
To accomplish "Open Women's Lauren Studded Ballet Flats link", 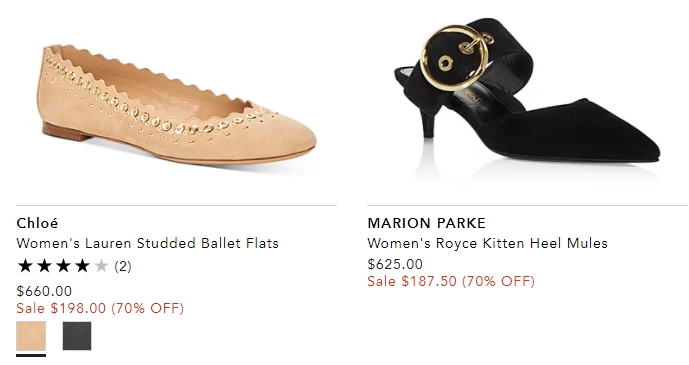I will tap(148, 243).
